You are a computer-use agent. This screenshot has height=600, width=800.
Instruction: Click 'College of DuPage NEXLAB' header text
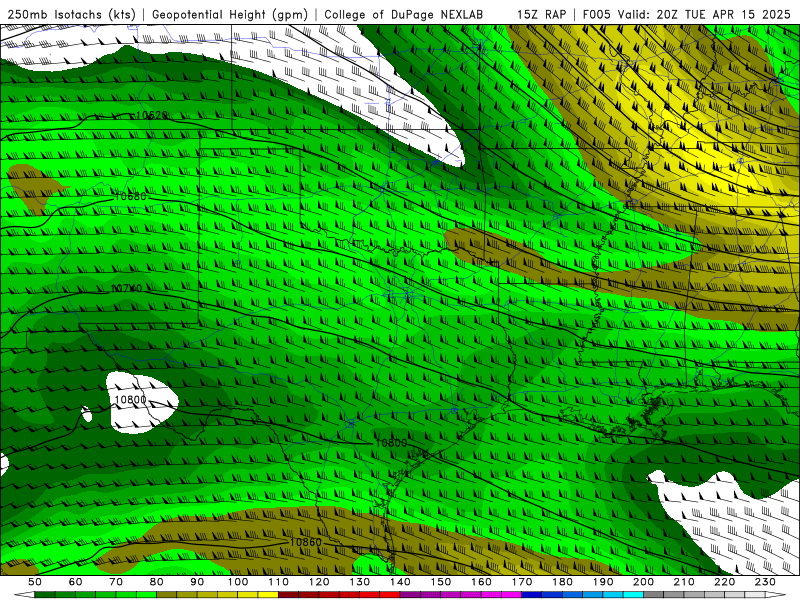404,15
